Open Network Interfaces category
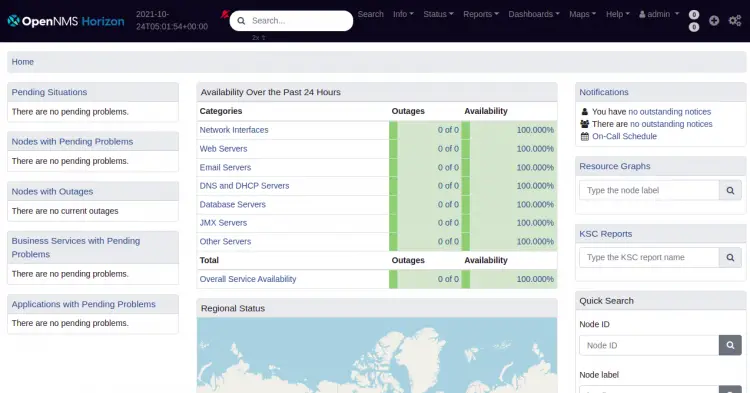The width and height of the screenshot is (750, 393). 234,130
